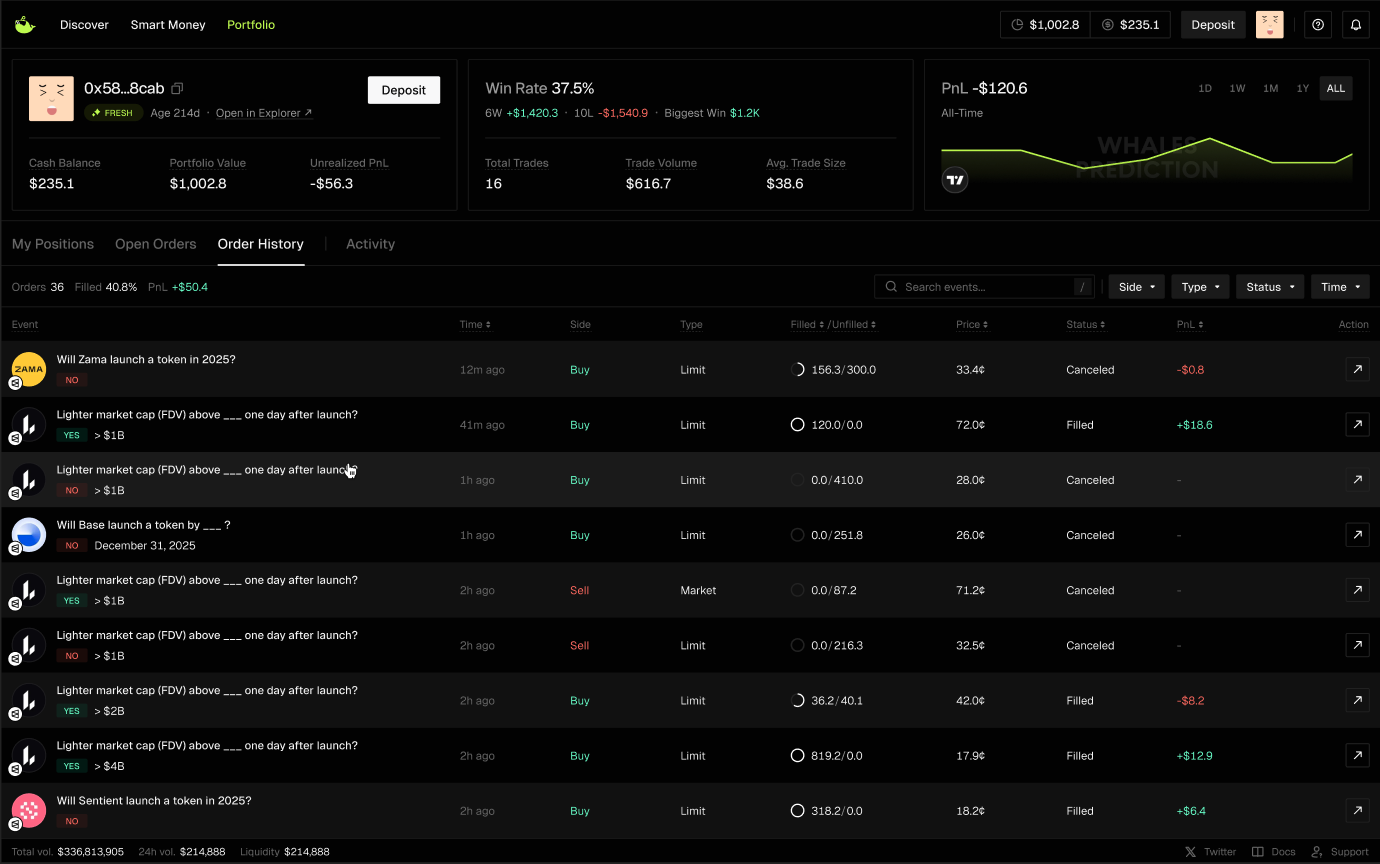Click the TradingView logo on PnL chart
The width and height of the screenshot is (1380, 864).
[955, 180]
